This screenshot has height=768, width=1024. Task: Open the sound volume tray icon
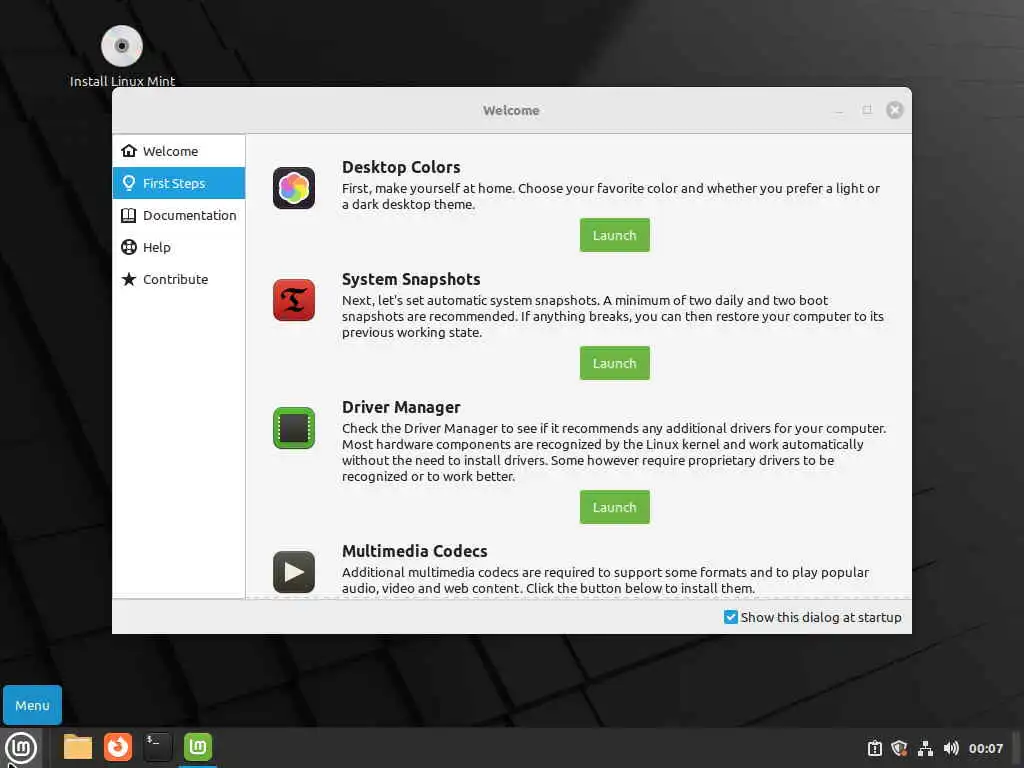951,748
